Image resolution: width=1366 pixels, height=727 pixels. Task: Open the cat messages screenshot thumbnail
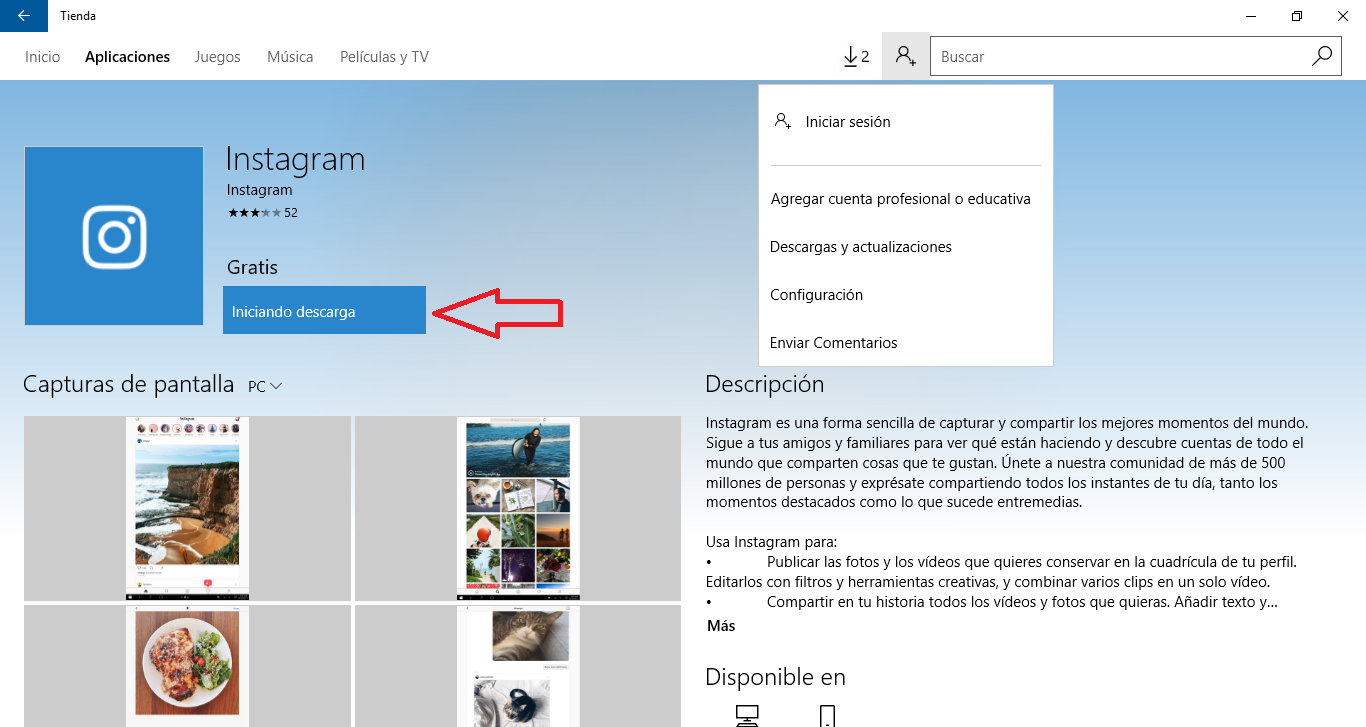tap(518, 666)
